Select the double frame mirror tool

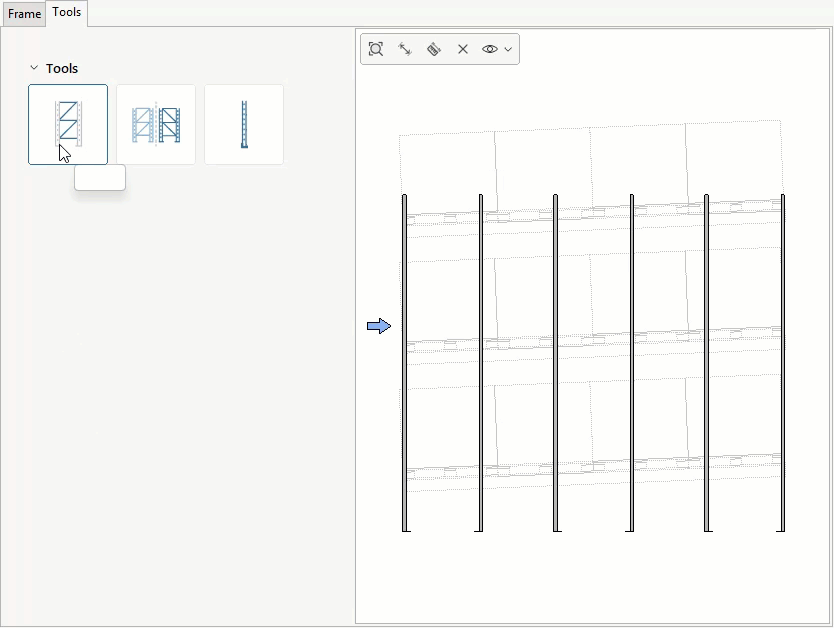point(156,124)
